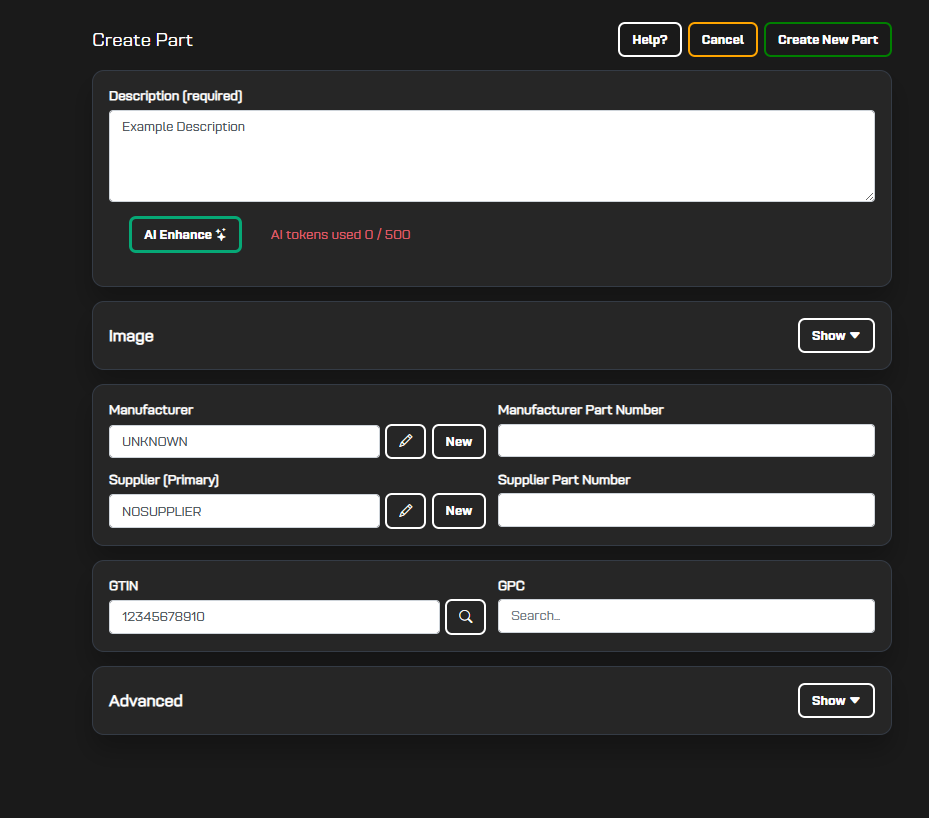
Task: Click the 'GPC' label
Action: pyautogui.click(x=511, y=586)
